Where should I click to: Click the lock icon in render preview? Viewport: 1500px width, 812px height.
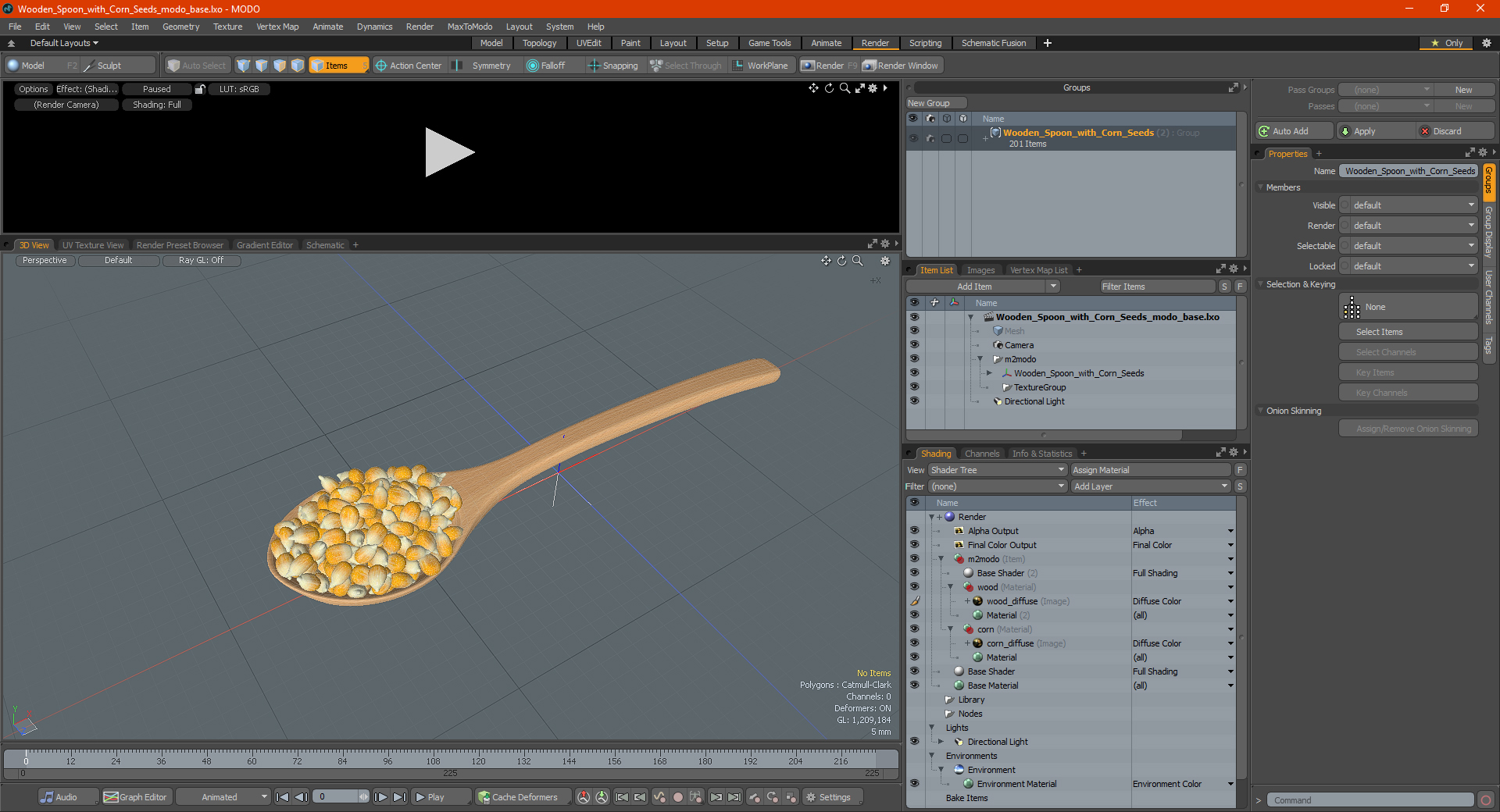click(200, 89)
